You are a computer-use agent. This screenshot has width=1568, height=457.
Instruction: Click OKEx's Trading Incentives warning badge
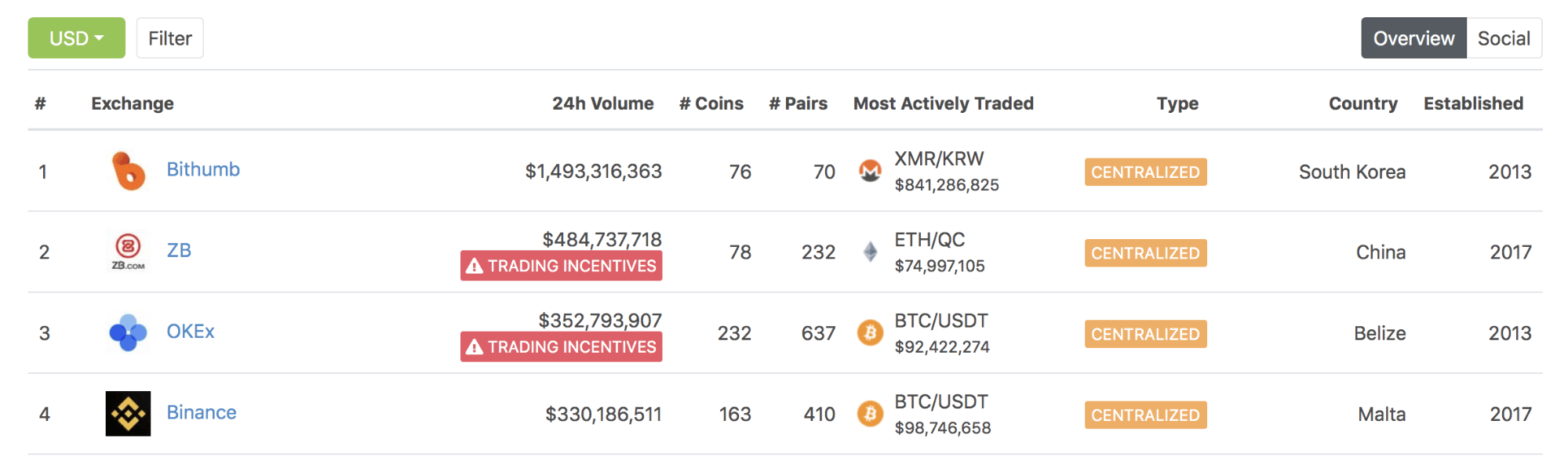561,346
